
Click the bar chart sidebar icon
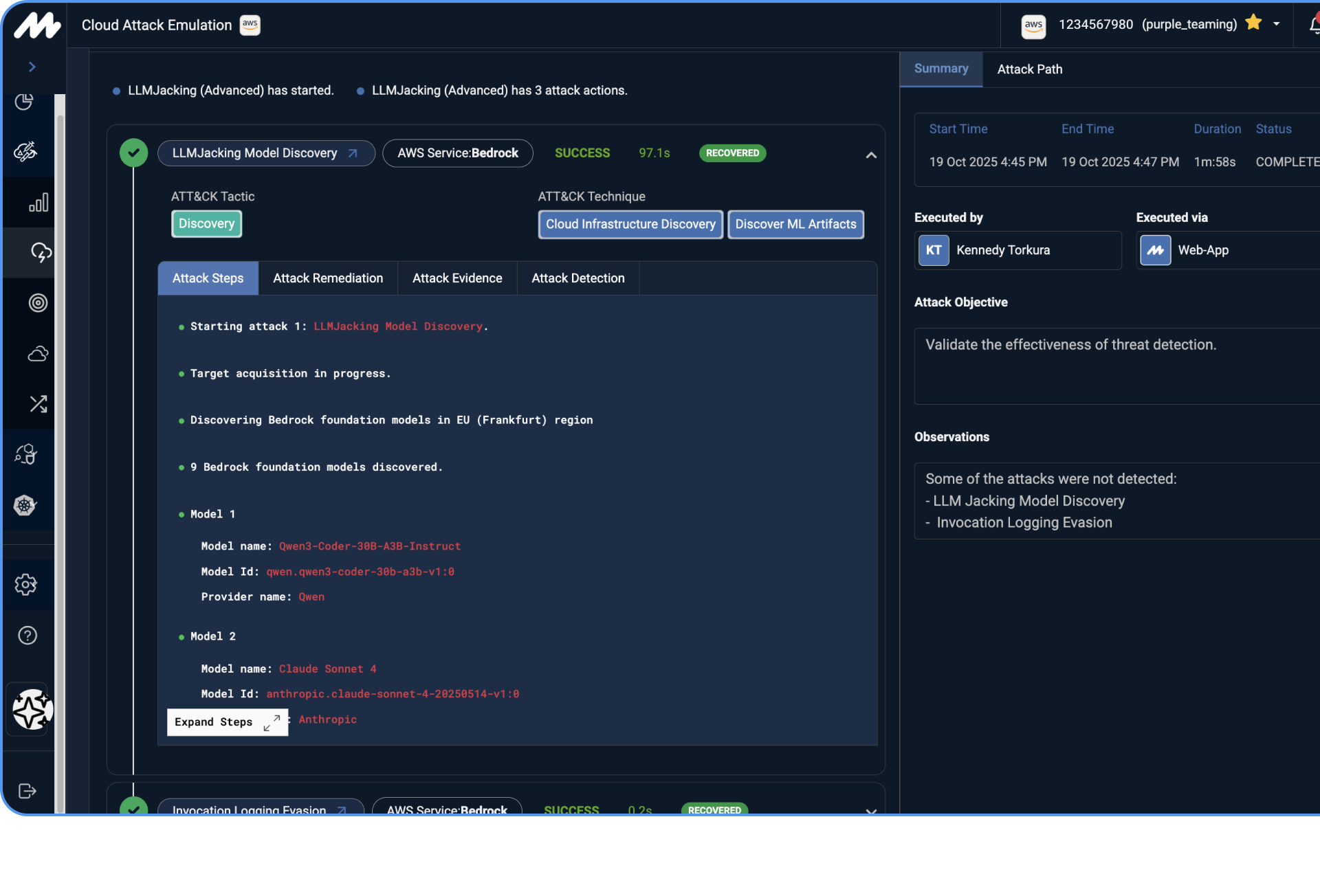pos(38,202)
